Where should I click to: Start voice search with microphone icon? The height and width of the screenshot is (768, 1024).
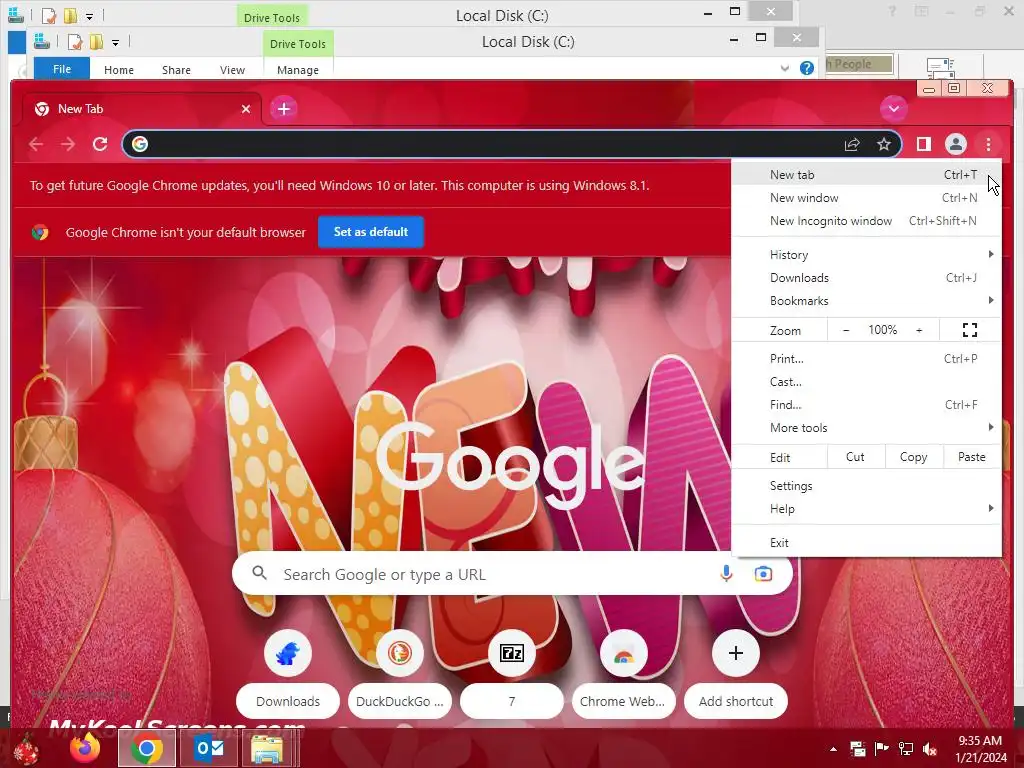pos(726,574)
